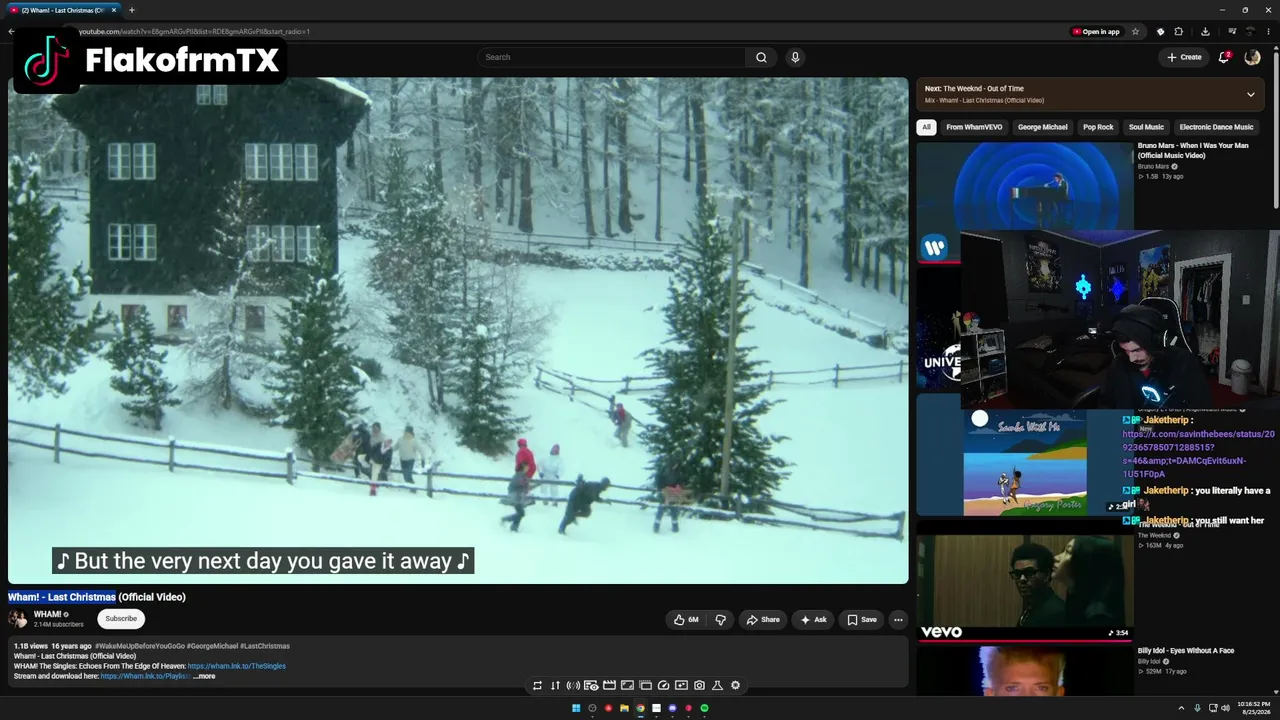Click the #GeorgeMichael hashtag

point(212,646)
